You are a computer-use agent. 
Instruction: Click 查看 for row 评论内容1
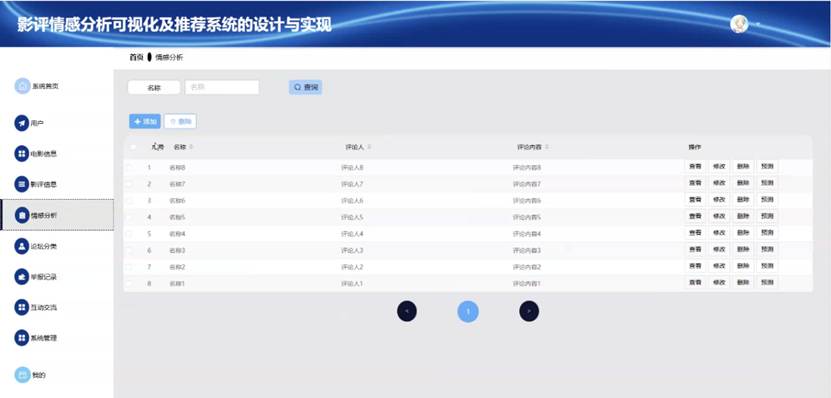tap(695, 282)
